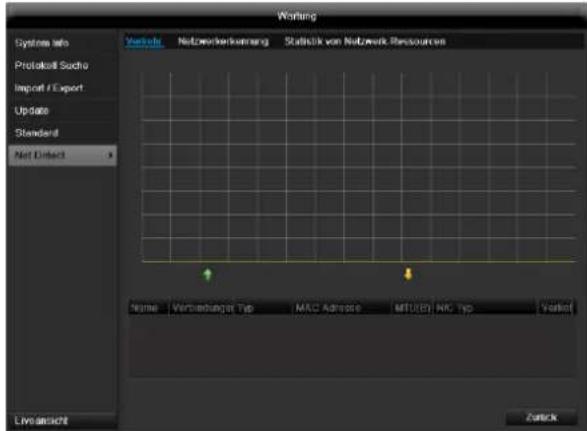This screenshot has height=431, width=587.
Task: Click the green upload arrow icon
Action: click(207, 274)
